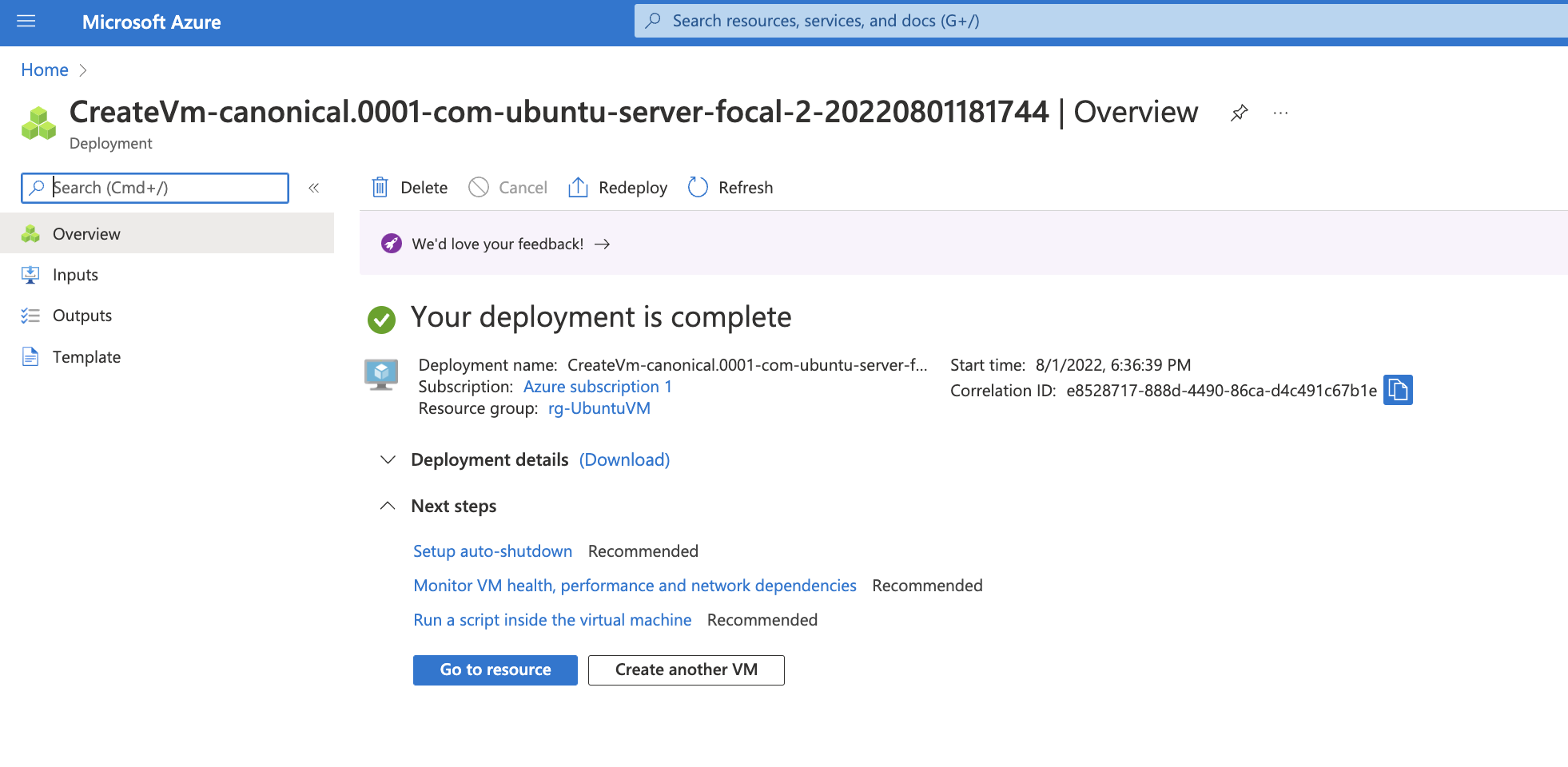The width and height of the screenshot is (1568, 767).
Task: Open Azure subscription 1 link
Action: pyautogui.click(x=598, y=387)
